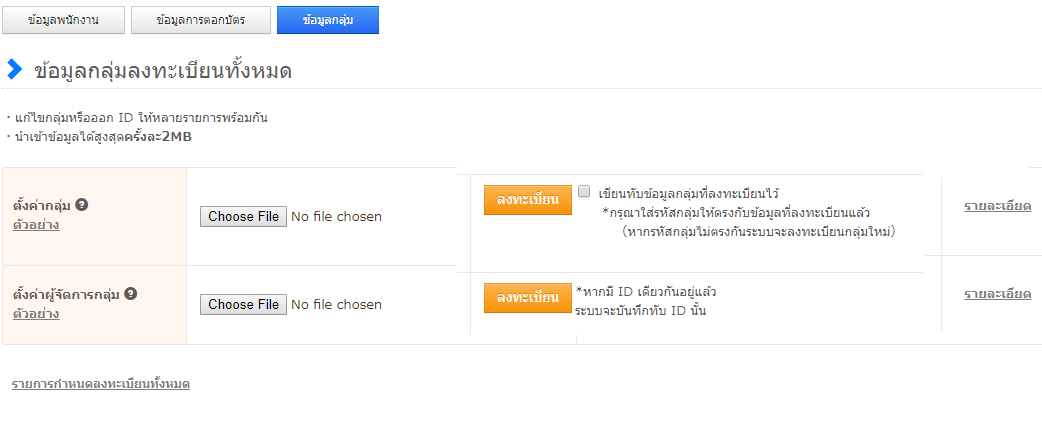Click the blue chevron heading icon

pyautogui.click(x=14, y=69)
